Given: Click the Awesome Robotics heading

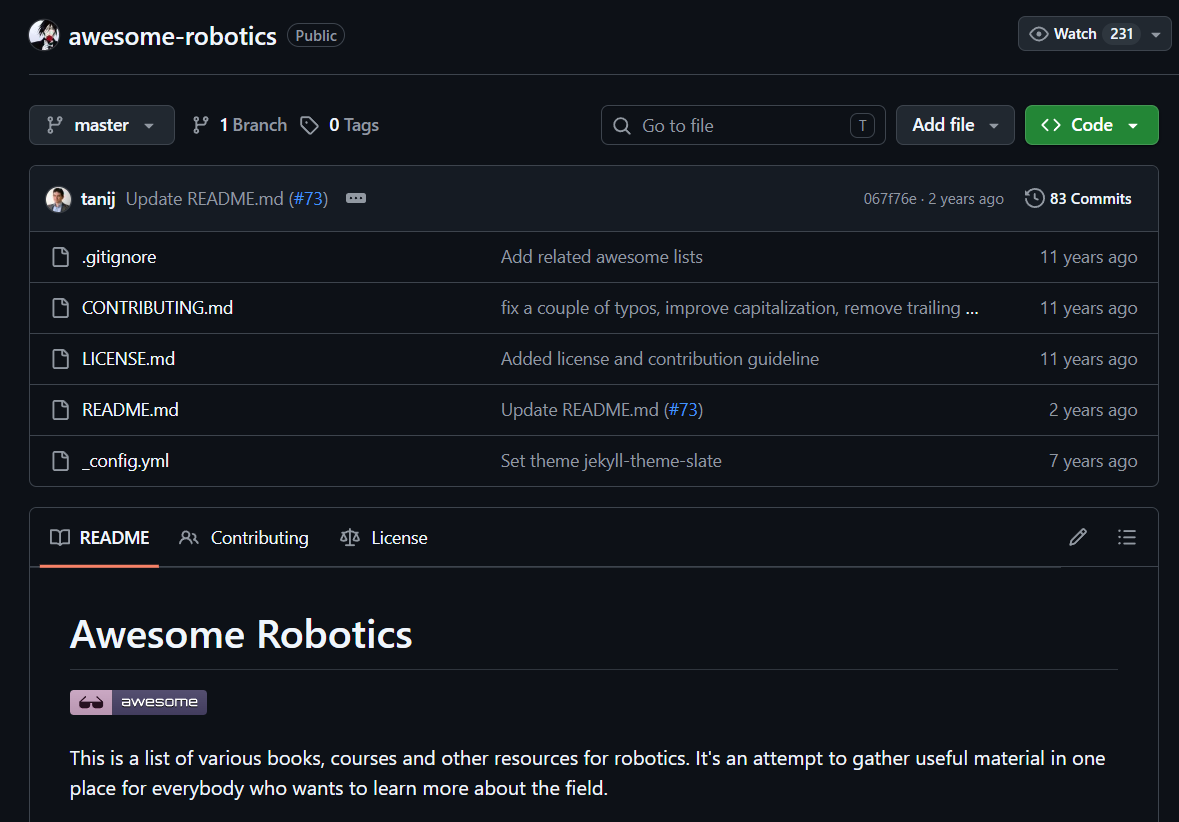Looking at the screenshot, I should point(241,634).
